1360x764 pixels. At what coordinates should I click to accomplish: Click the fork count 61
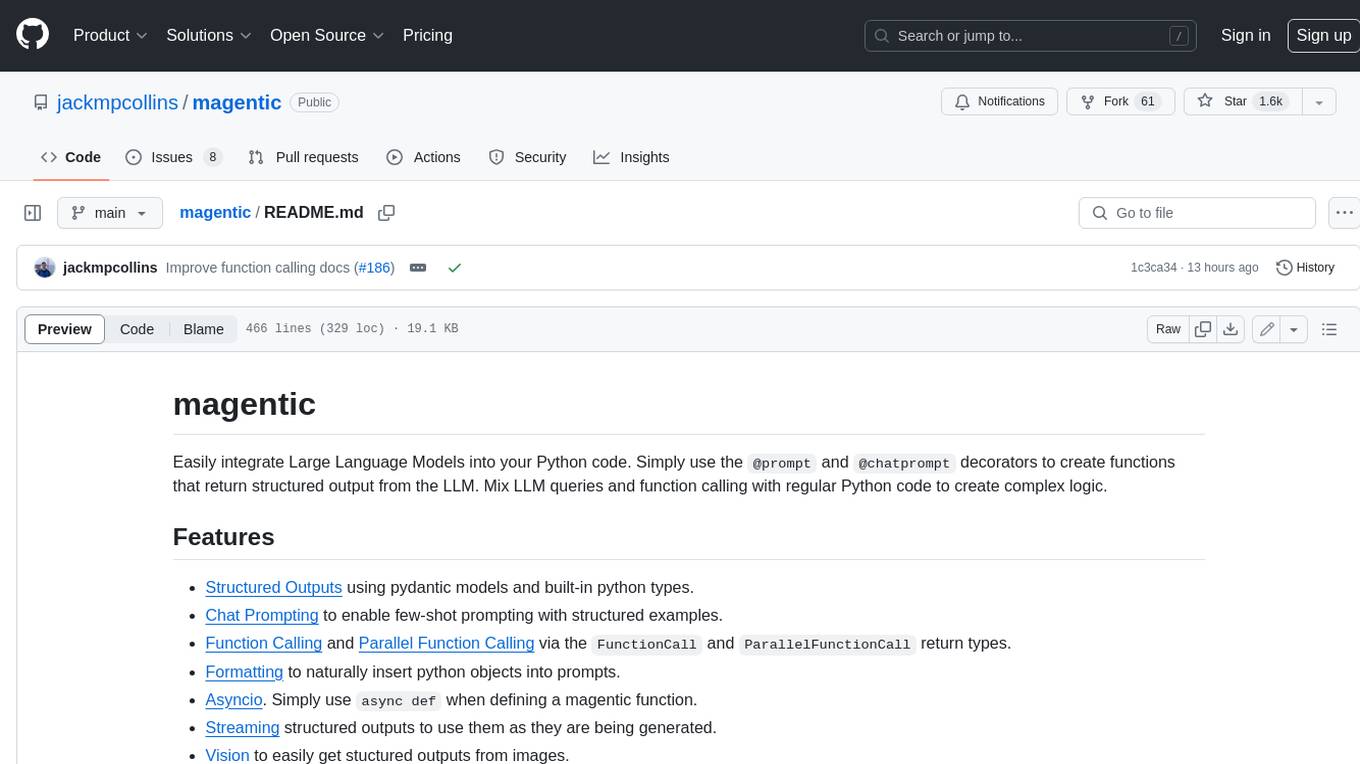pyautogui.click(x=1148, y=102)
